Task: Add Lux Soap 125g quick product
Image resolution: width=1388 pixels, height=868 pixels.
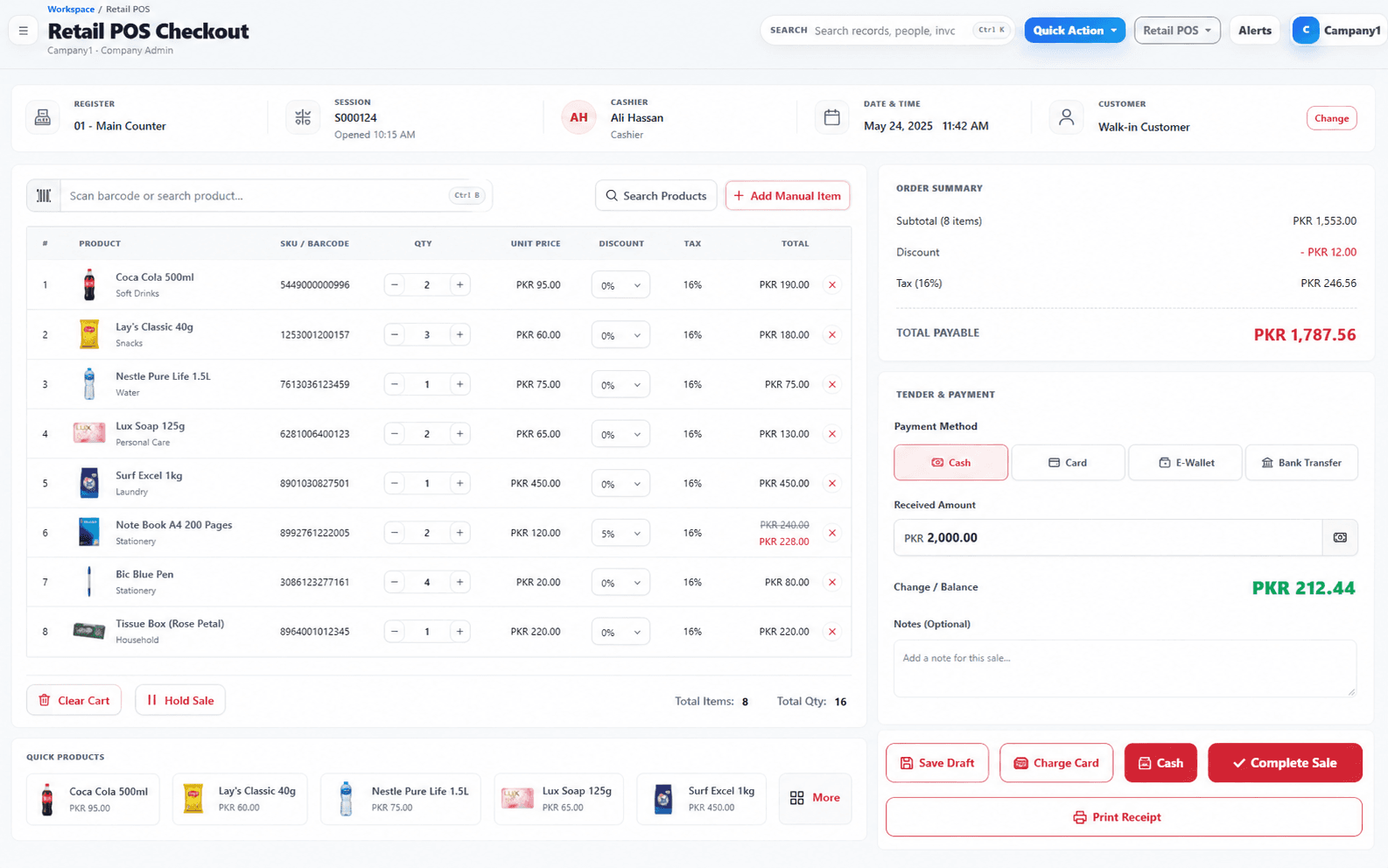Action: pyautogui.click(x=558, y=799)
